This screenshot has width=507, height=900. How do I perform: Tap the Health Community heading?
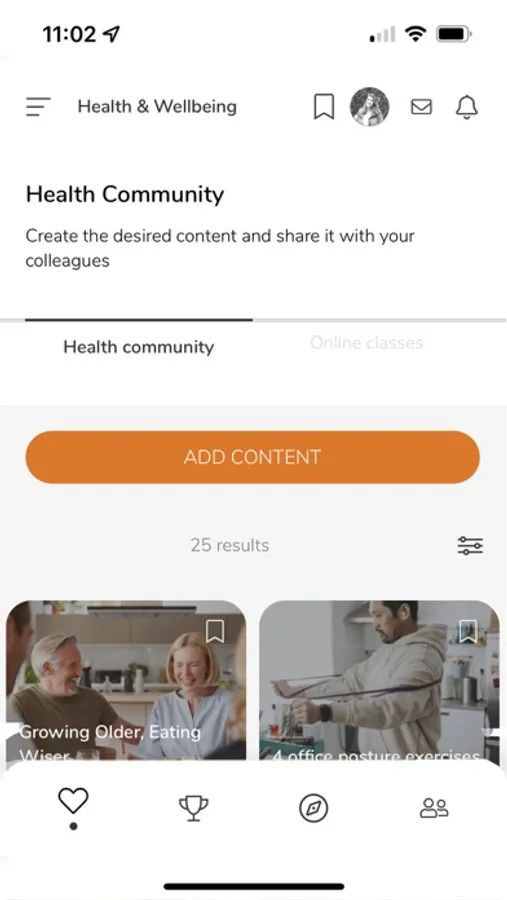point(125,195)
